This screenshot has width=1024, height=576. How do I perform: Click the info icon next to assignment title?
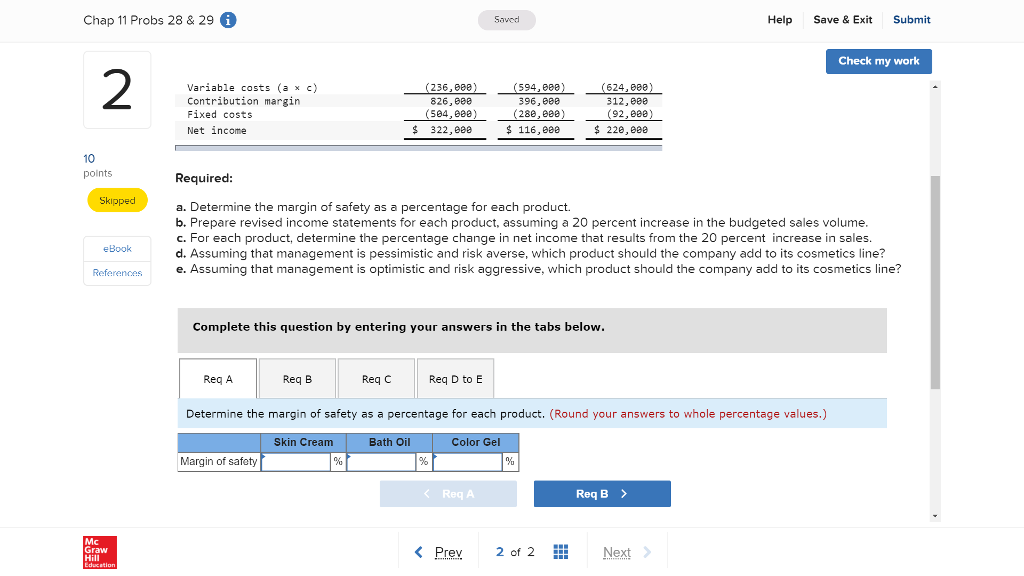[227, 19]
